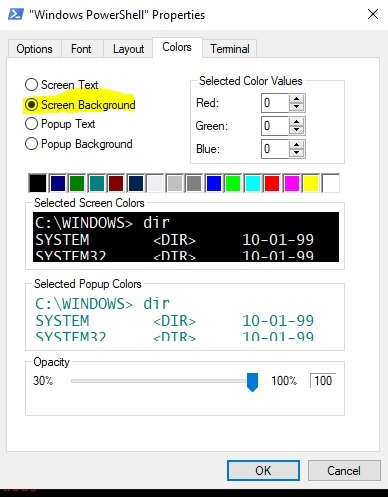Click the PowerShell icon in title bar
Viewport: 388px width, 497px height.
(15, 14)
